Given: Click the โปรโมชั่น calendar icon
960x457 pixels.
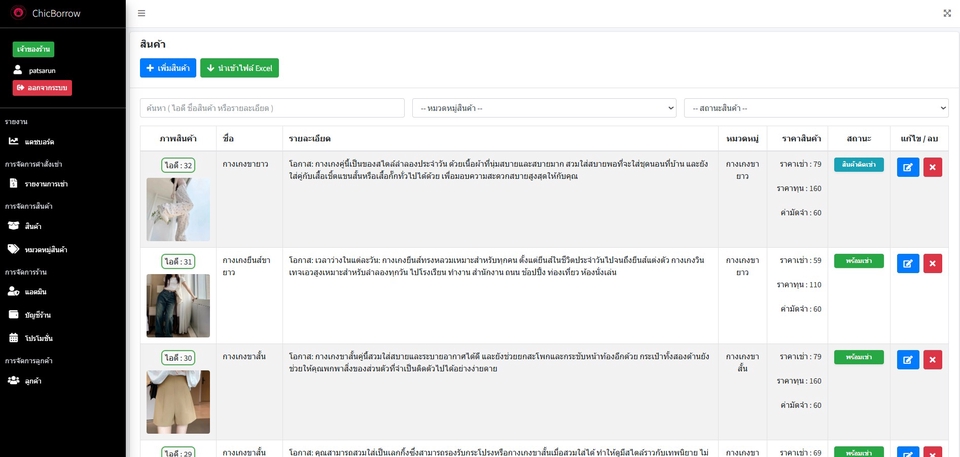Looking at the screenshot, I should 13,338.
